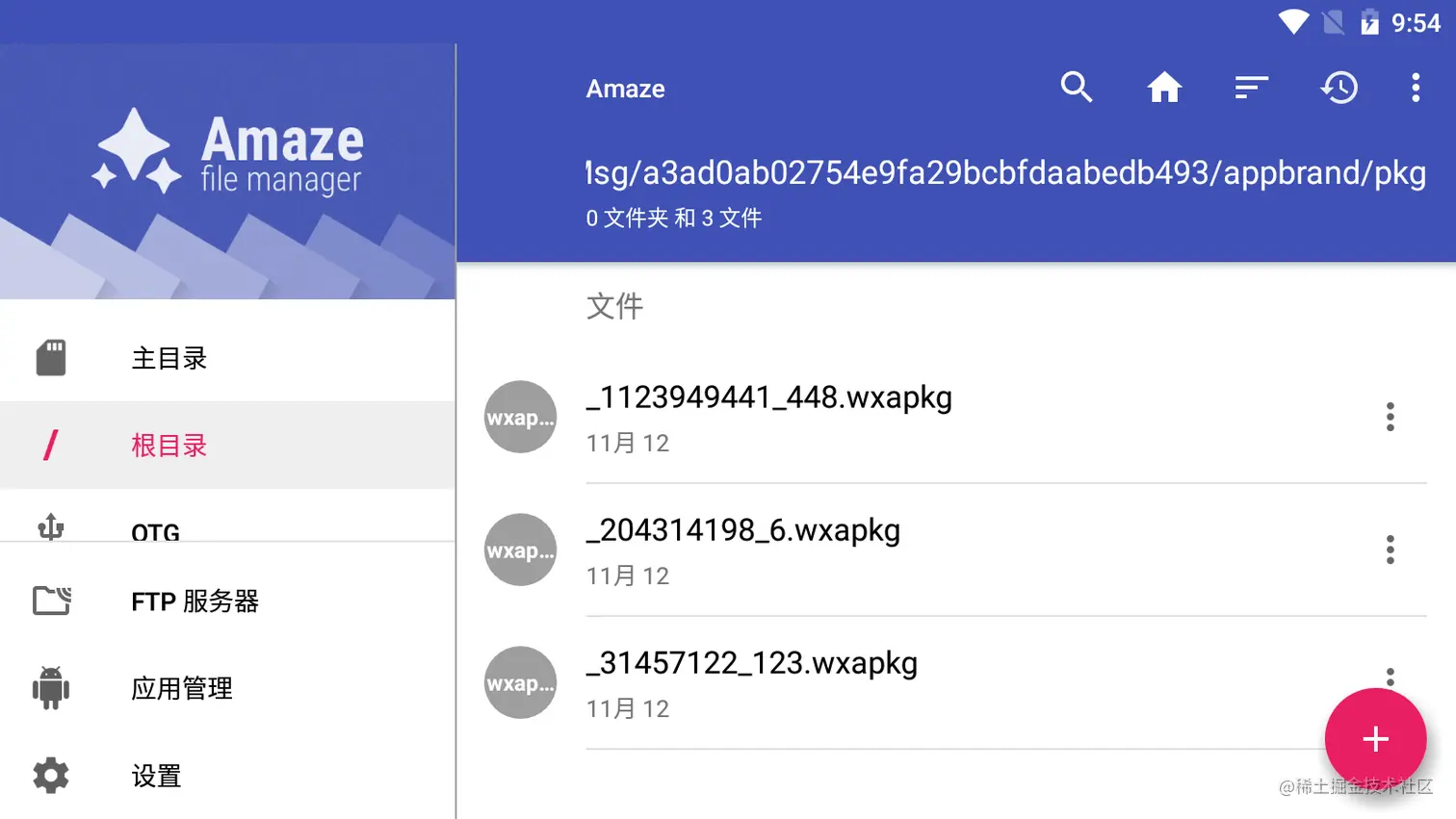Click the Android icon for 应用管理
This screenshot has height=819, width=1456.
(x=51, y=688)
